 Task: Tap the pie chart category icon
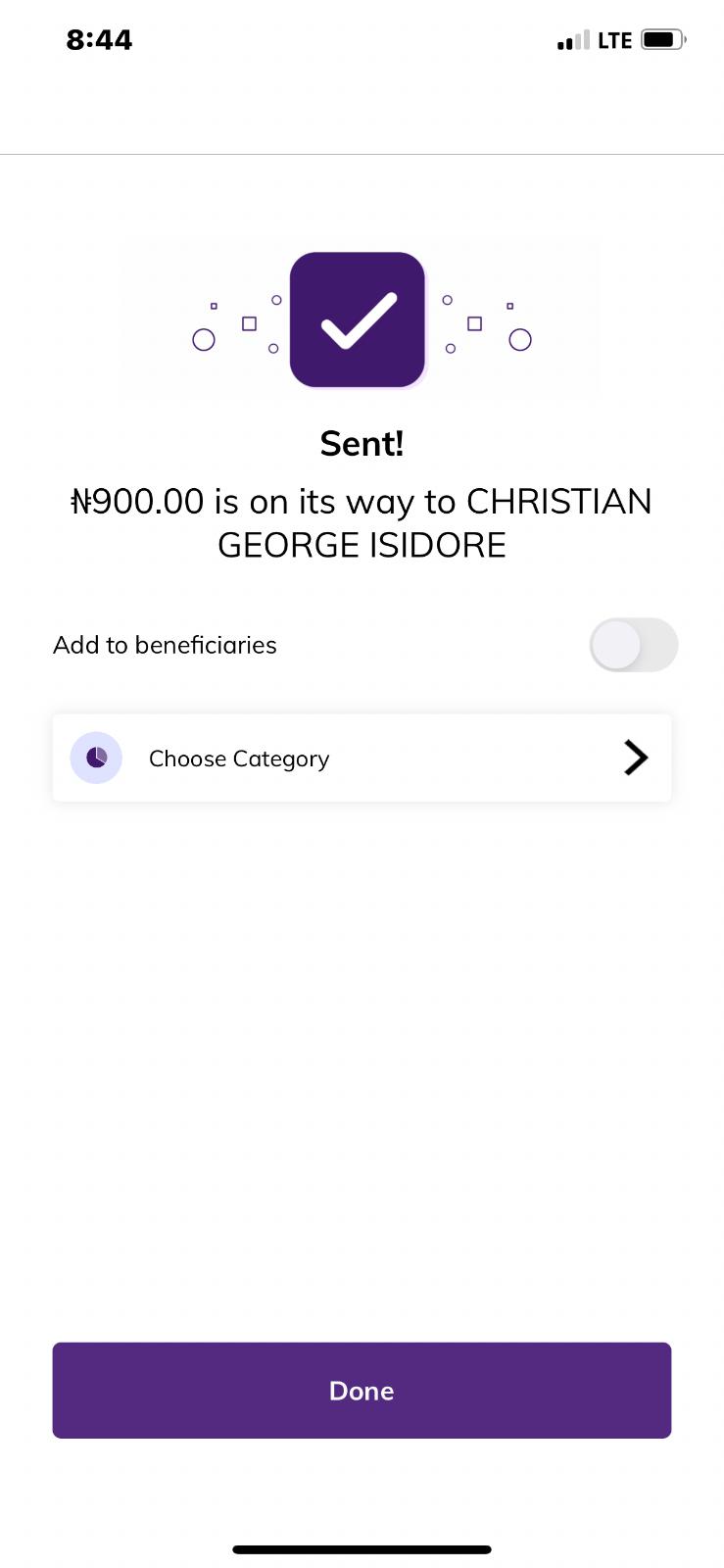point(96,758)
